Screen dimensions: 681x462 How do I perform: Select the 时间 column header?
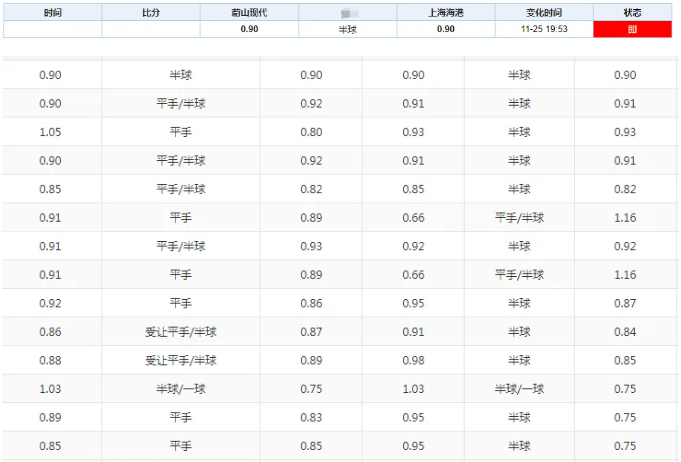tap(52, 13)
